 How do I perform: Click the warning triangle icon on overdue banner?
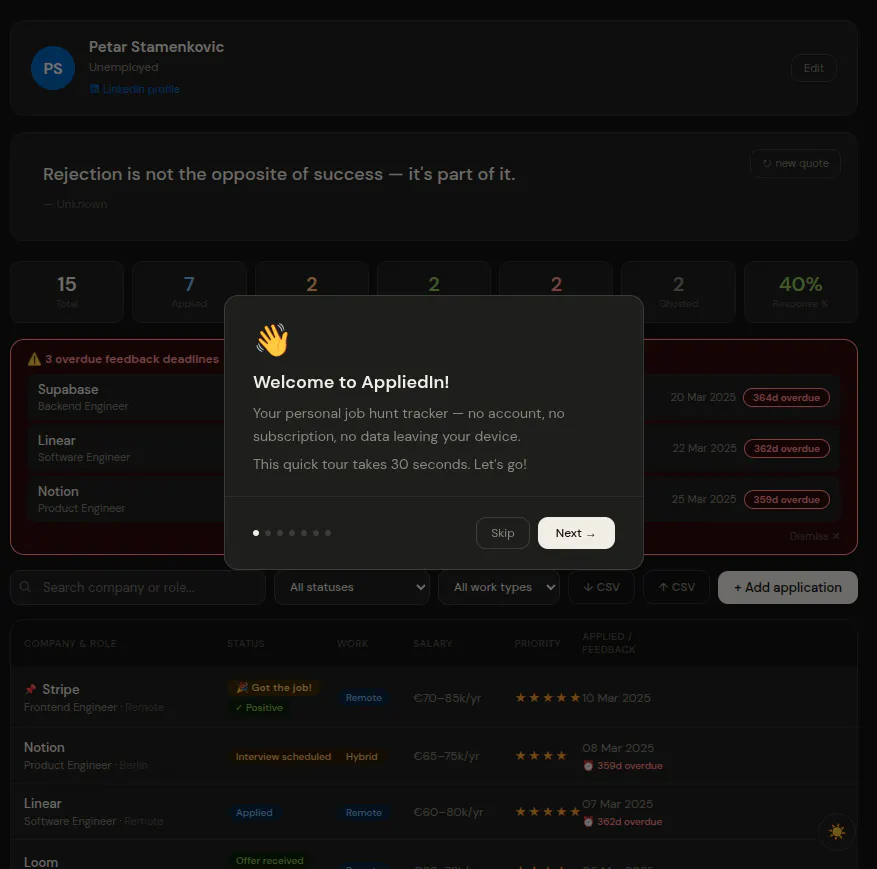click(34, 359)
